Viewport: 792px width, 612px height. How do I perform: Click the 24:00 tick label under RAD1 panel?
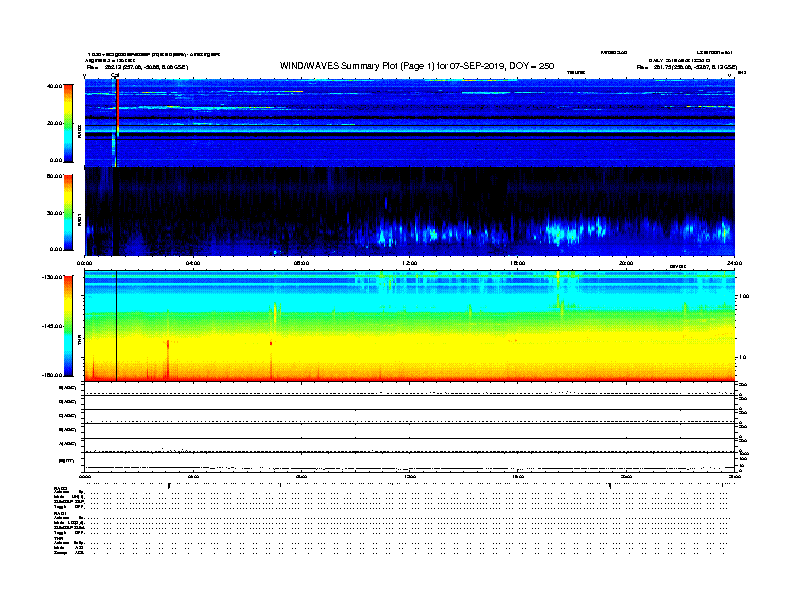pyautogui.click(x=734, y=263)
